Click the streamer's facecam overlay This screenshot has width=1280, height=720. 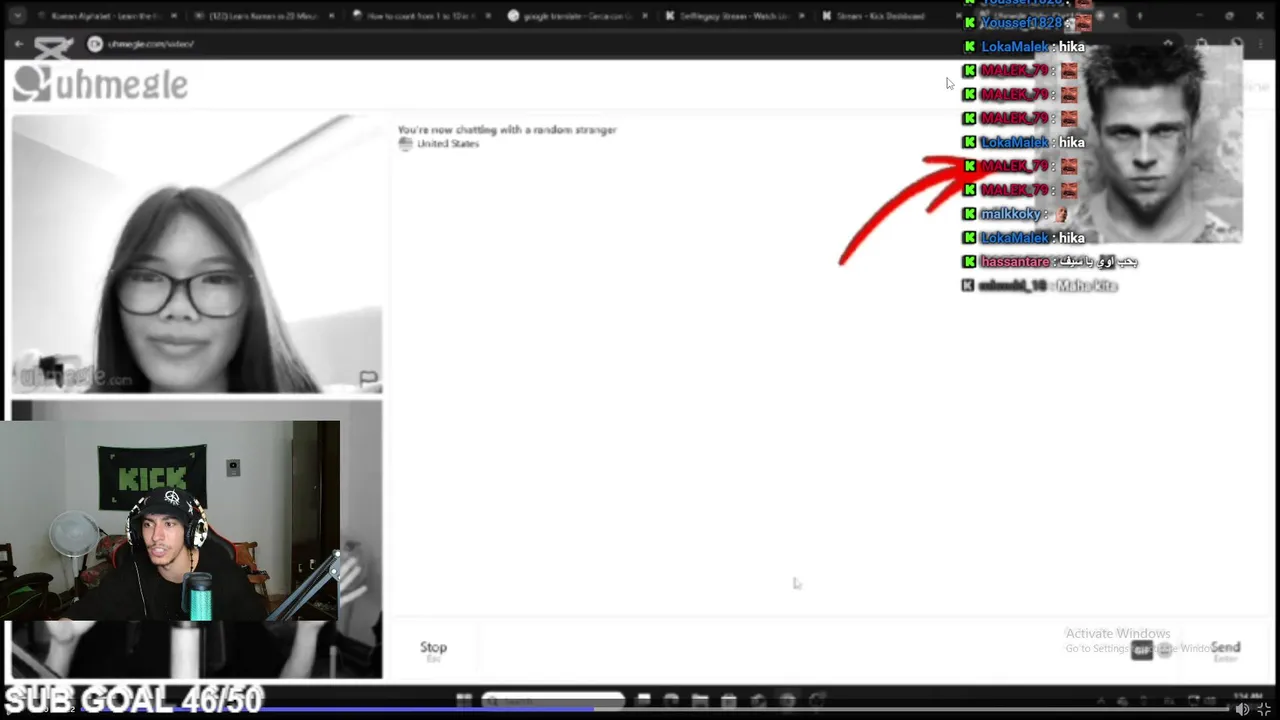point(170,520)
